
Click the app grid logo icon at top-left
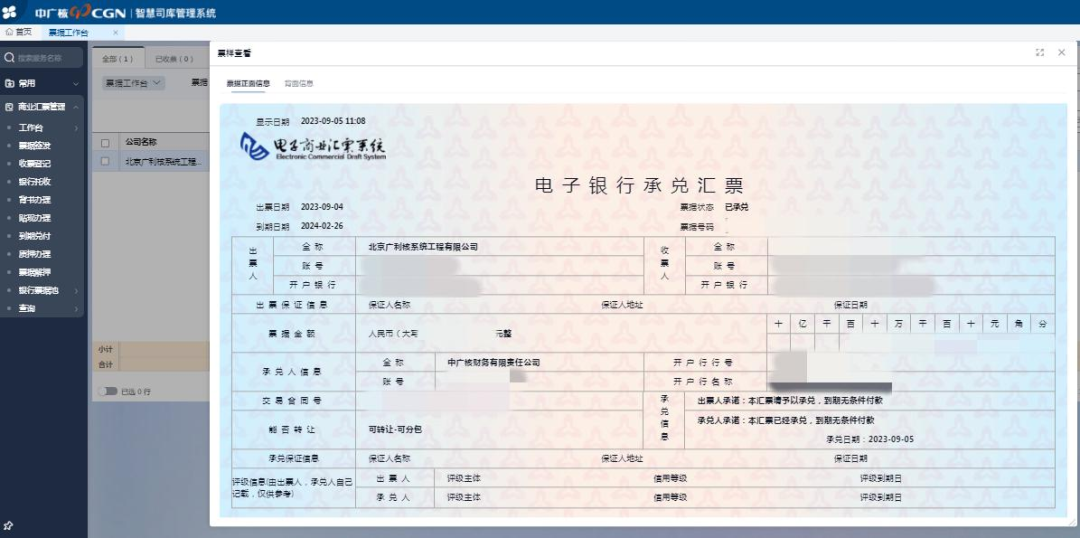pos(9,12)
